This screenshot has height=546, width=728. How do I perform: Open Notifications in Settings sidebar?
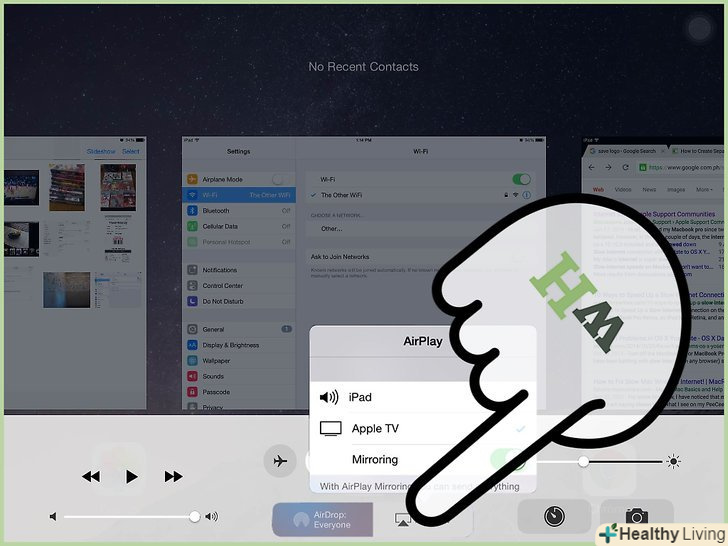point(239,270)
